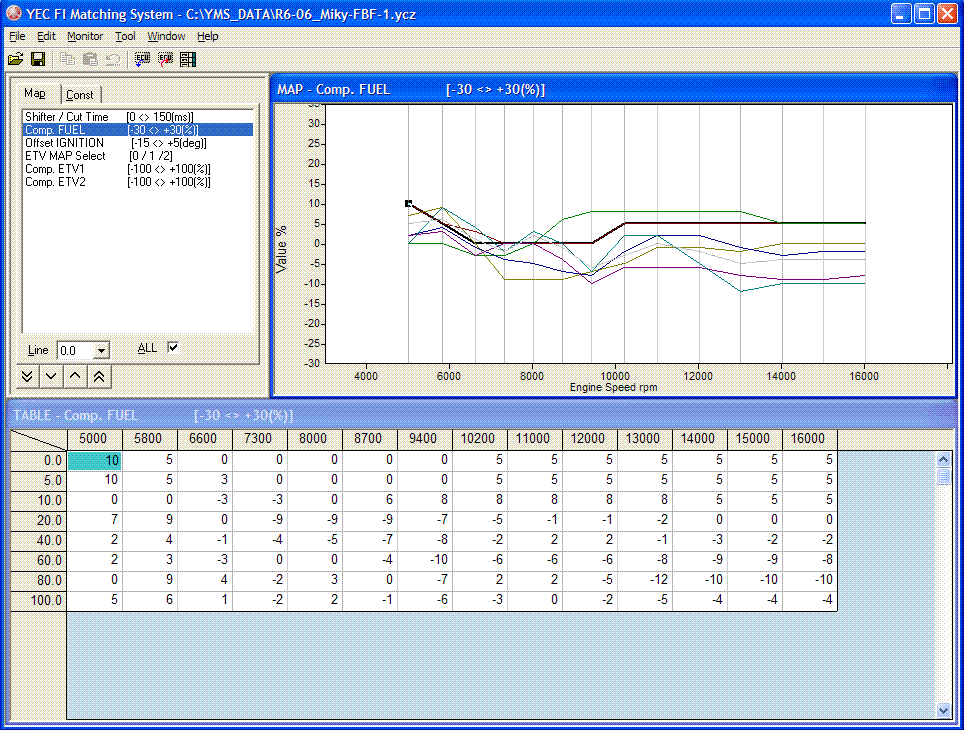Image resolution: width=964 pixels, height=730 pixels.
Task: Select the Comp. FUEL map entry
Action: tap(138, 130)
